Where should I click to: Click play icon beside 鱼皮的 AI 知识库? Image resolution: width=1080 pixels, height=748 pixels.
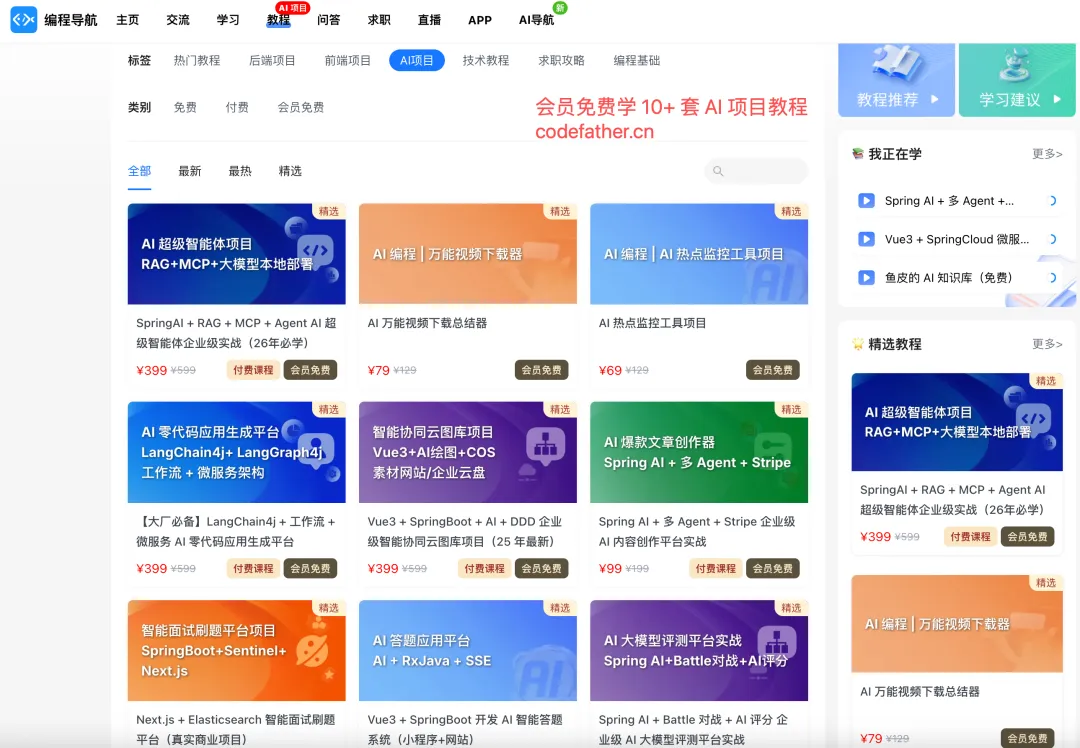tap(866, 278)
